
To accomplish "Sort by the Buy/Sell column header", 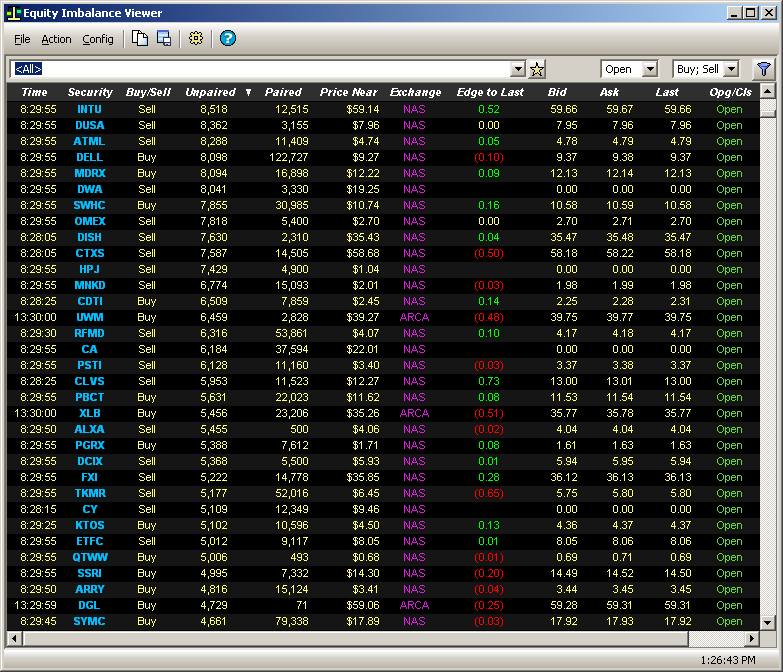I will pyautogui.click(x=148, y=92).
